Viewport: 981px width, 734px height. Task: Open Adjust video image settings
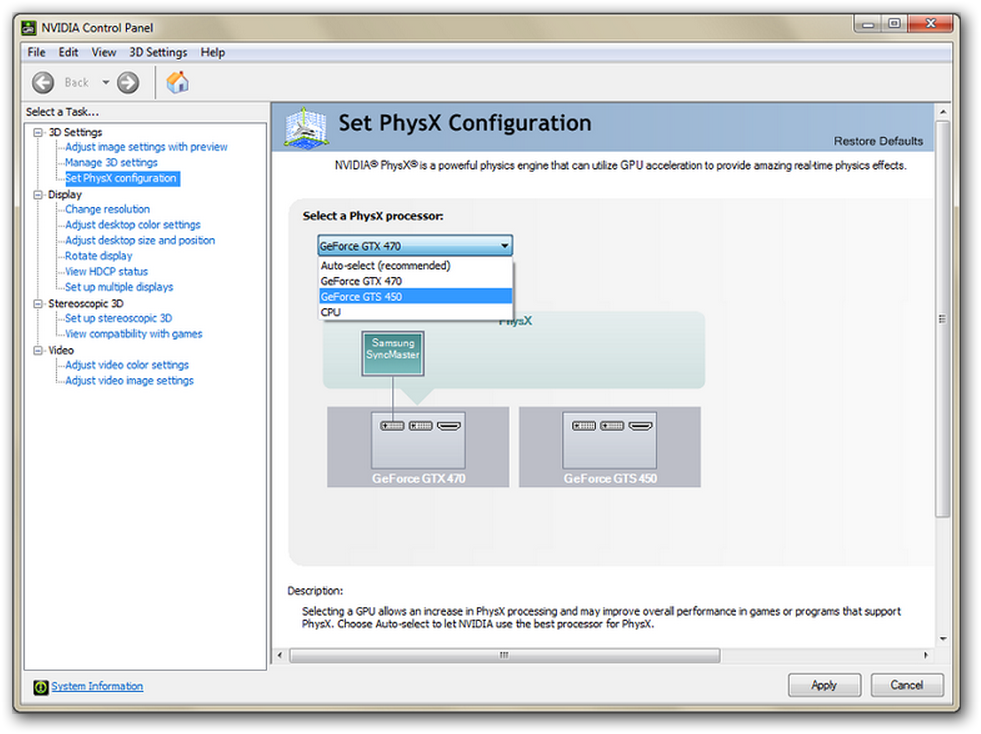pyautogui.click(x=130, y=380)
